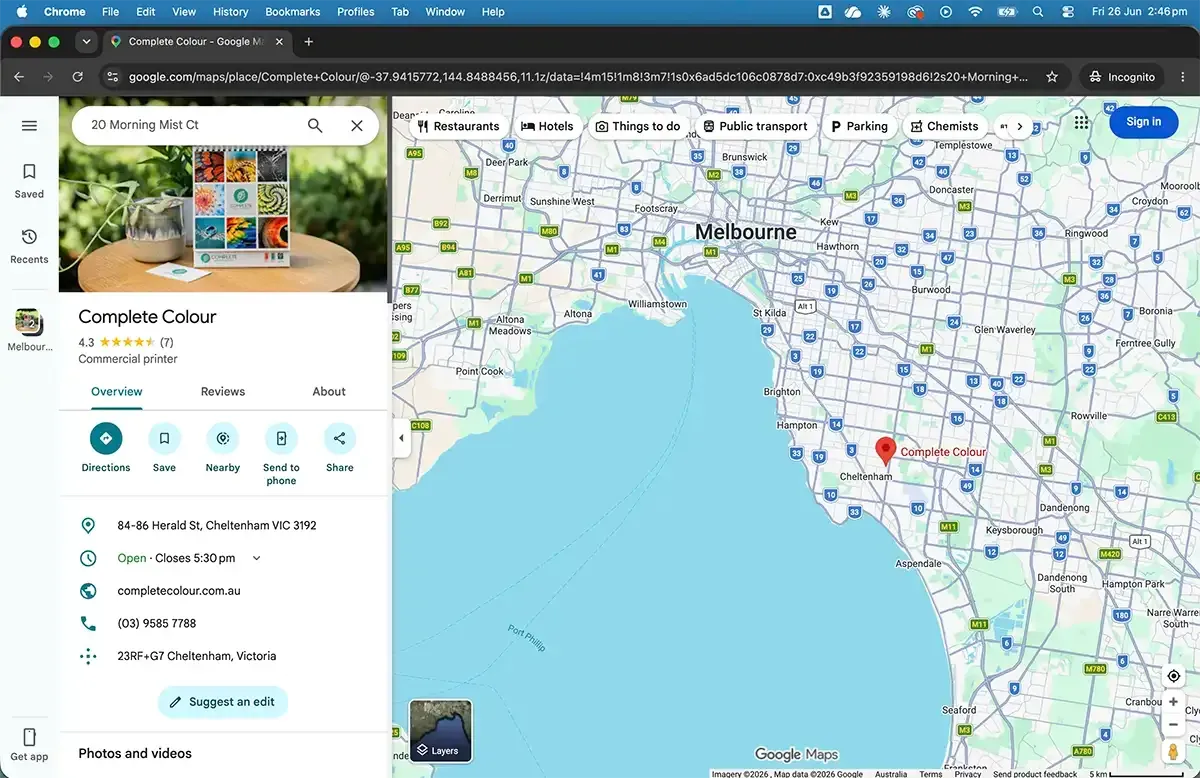Go back with browser back arrow
1200x778 pixels.
click(19, 77)
